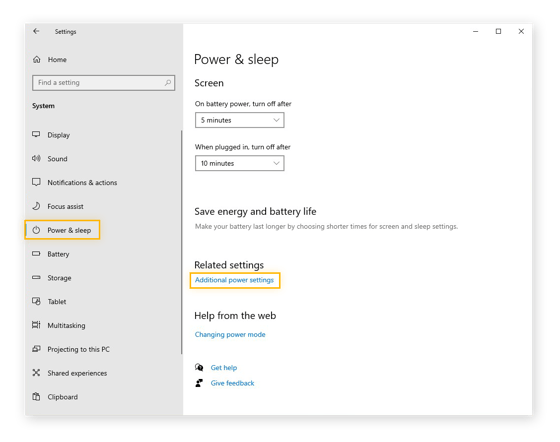Select Multitasking in sidebar

tap(66, 326)
